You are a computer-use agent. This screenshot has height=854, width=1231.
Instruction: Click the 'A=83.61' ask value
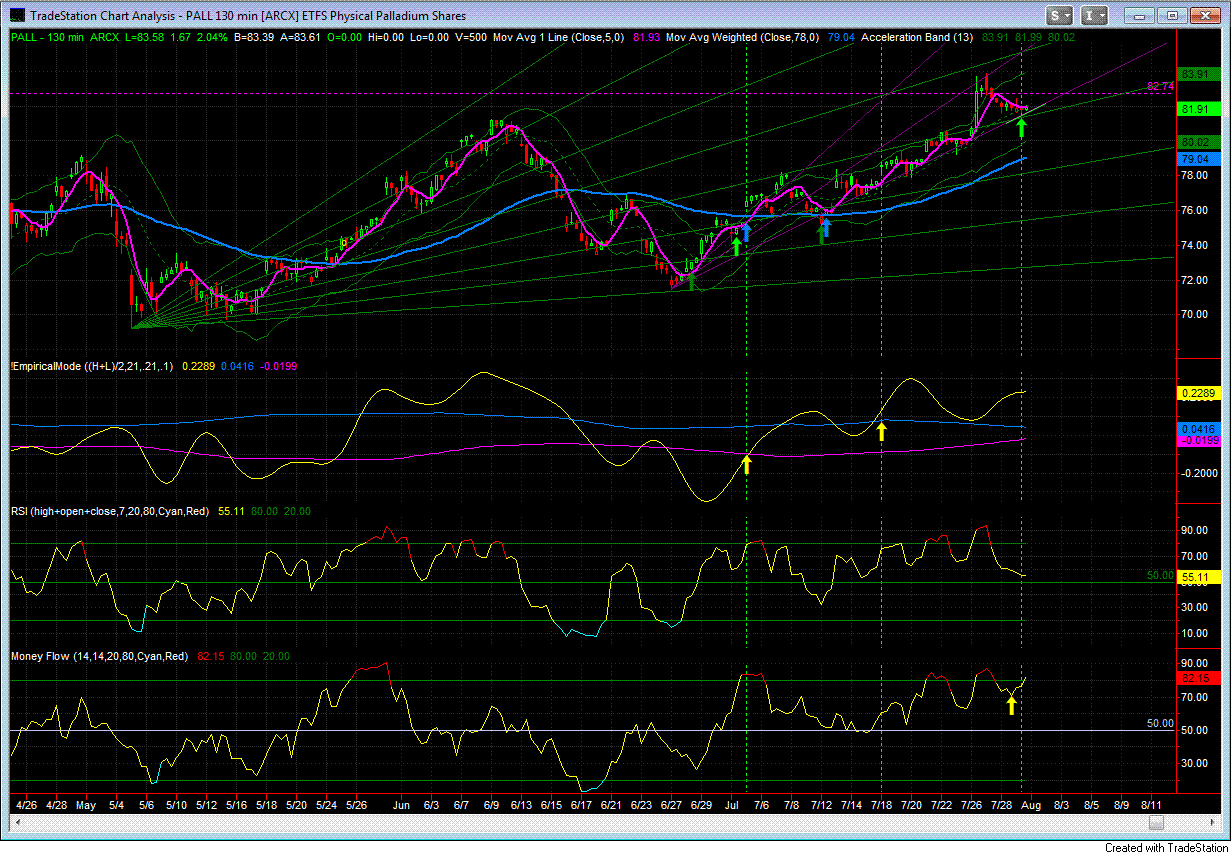298,37
